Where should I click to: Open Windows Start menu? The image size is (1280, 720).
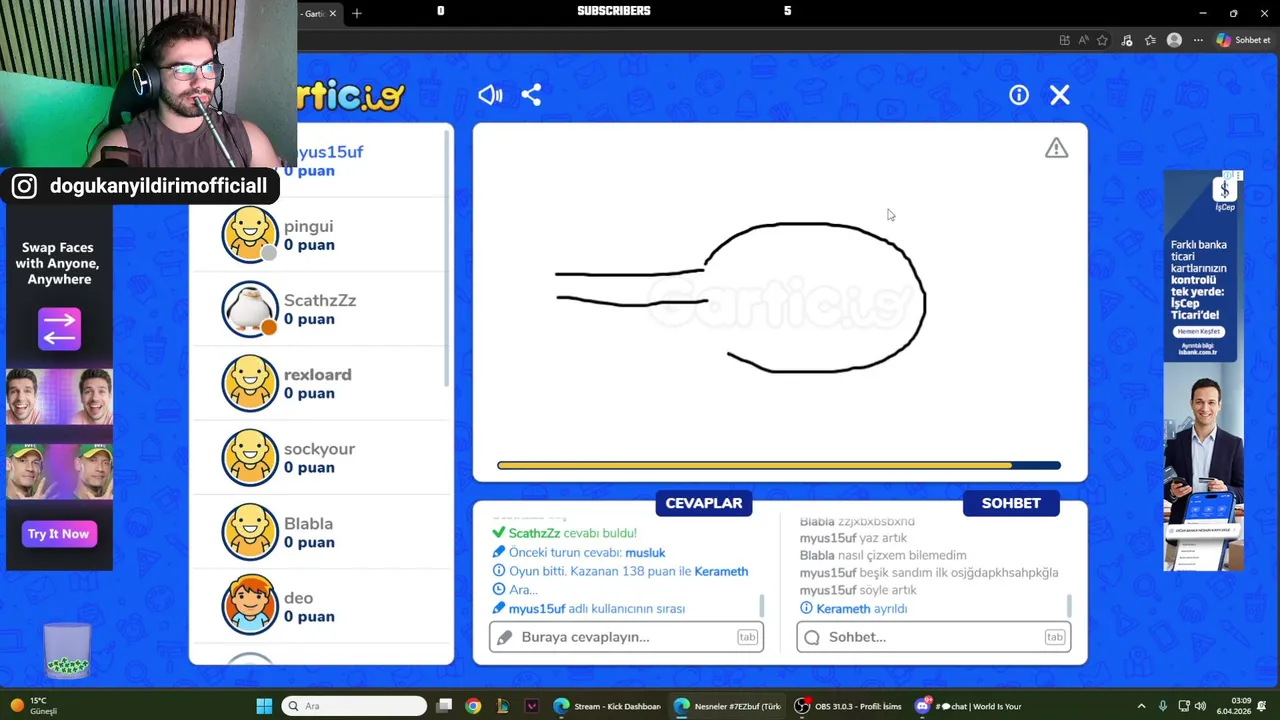264,706
